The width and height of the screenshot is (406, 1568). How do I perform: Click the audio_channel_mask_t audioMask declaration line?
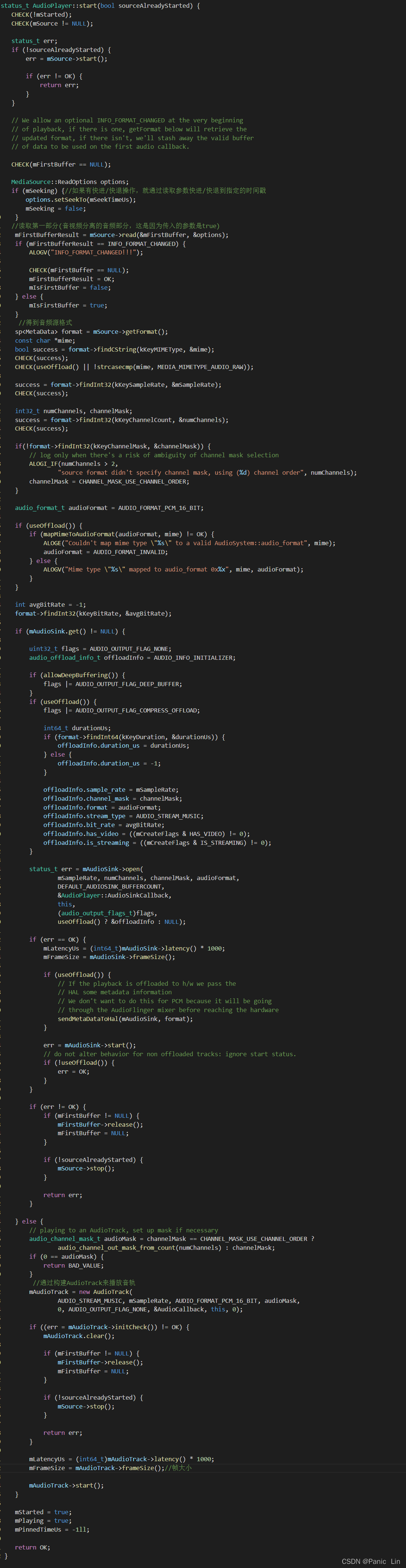pos(172,1239)
